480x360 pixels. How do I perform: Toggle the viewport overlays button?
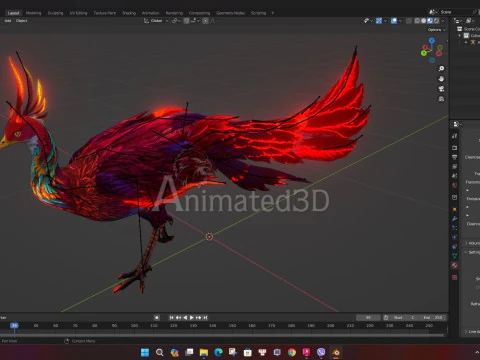click(394, 21)
